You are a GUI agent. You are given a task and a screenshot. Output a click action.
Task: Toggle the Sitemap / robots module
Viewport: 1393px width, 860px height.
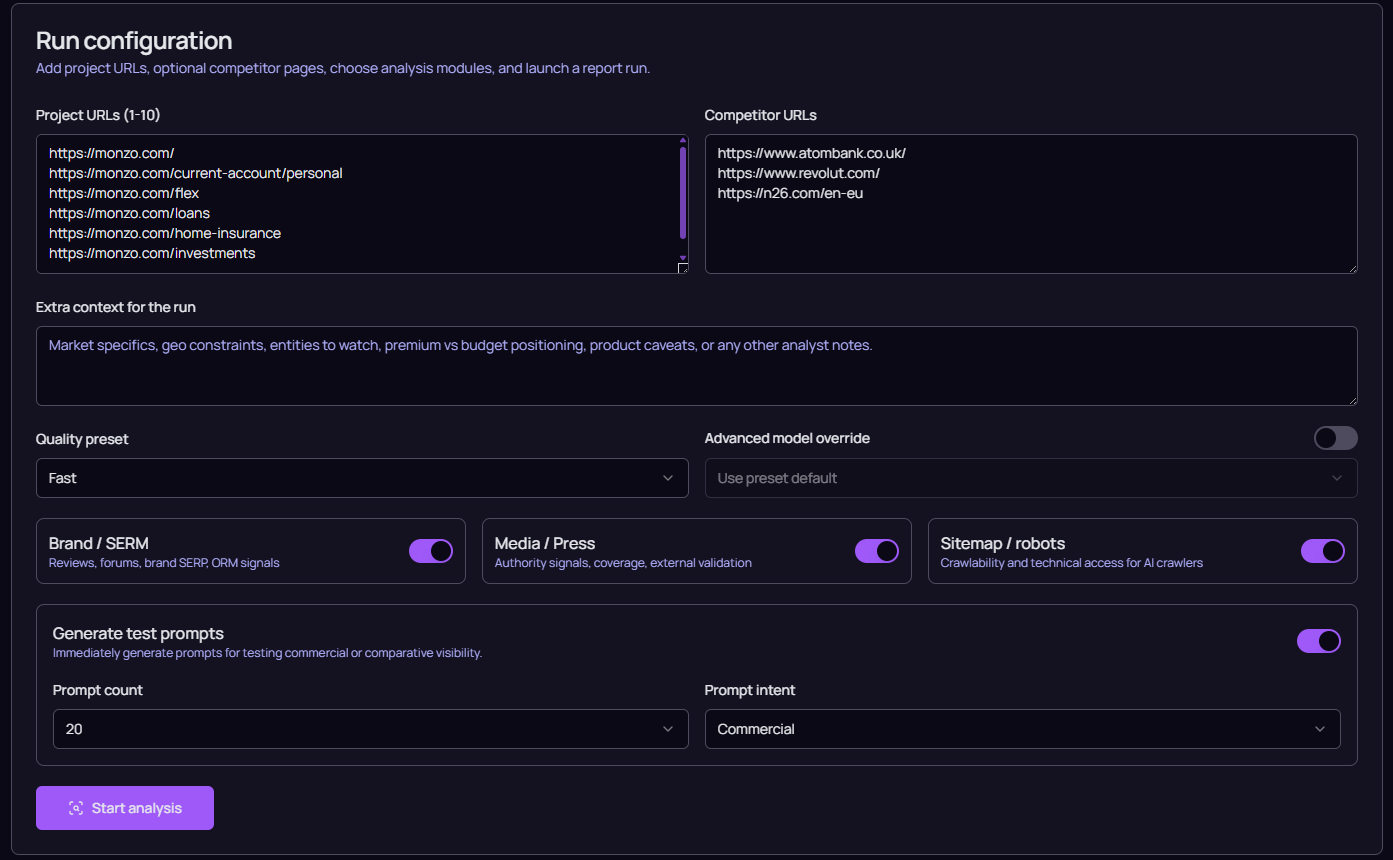[1322, 551]
